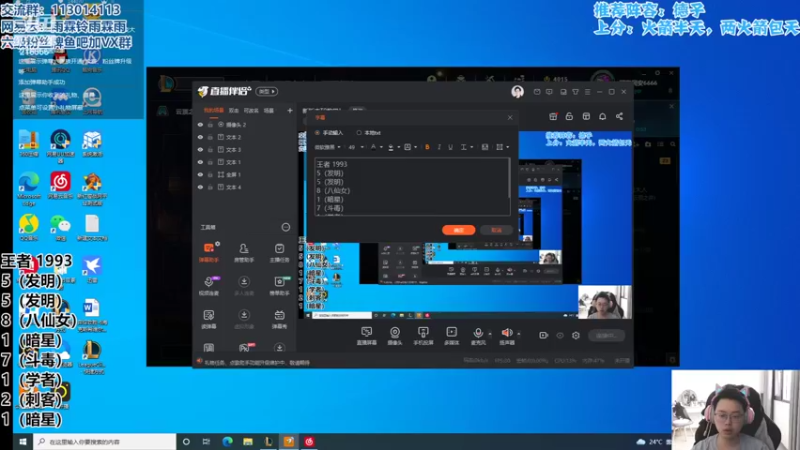Viewport: 800px width, 450px height.
Task: Switch to the first orange scene tab
Action: coord(213,110)
